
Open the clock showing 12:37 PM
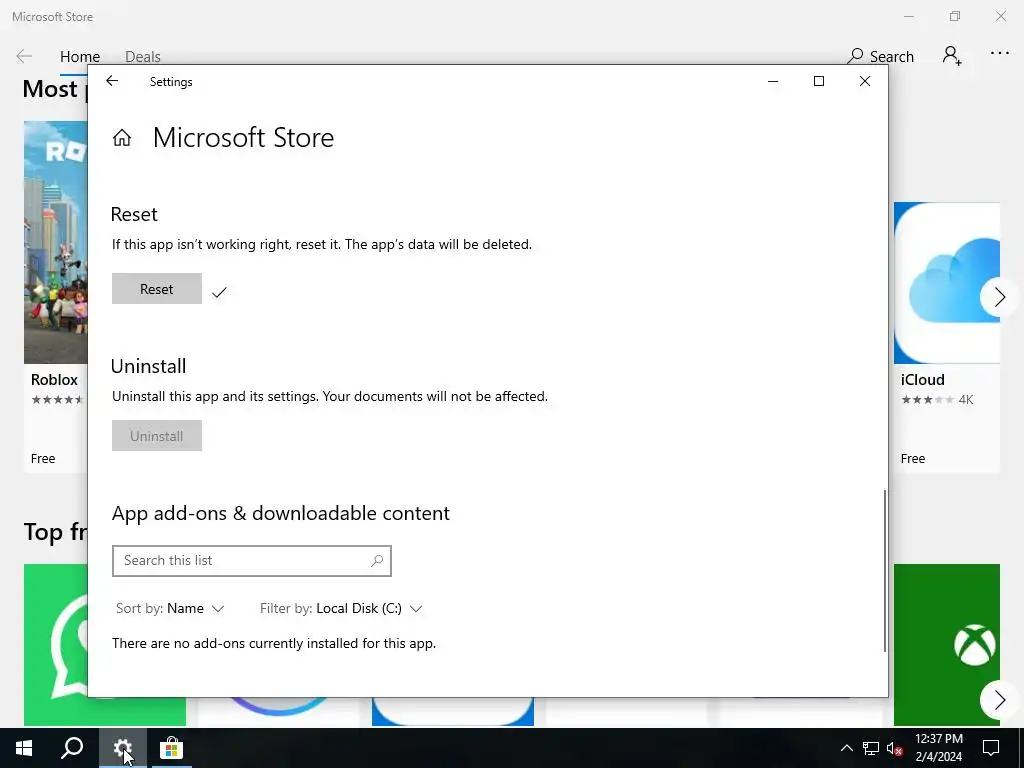pyautogui.click(x=938, y=748)
